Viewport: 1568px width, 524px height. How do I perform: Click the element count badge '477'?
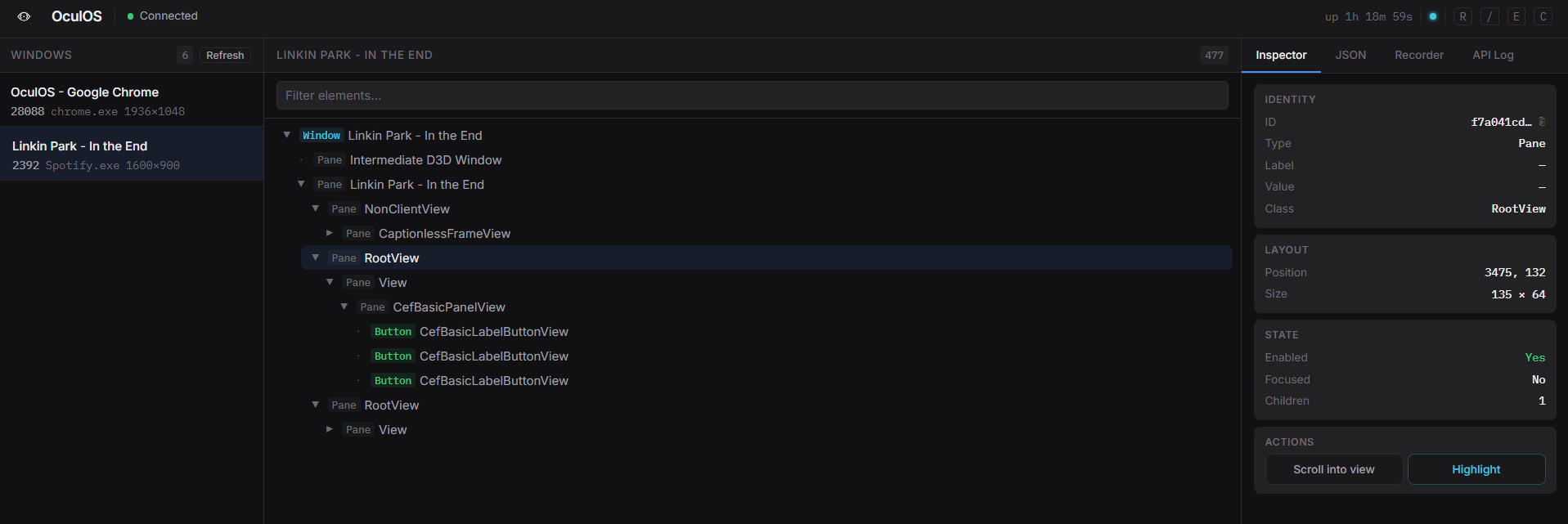pyautogui.click(x=1214, y=55)
